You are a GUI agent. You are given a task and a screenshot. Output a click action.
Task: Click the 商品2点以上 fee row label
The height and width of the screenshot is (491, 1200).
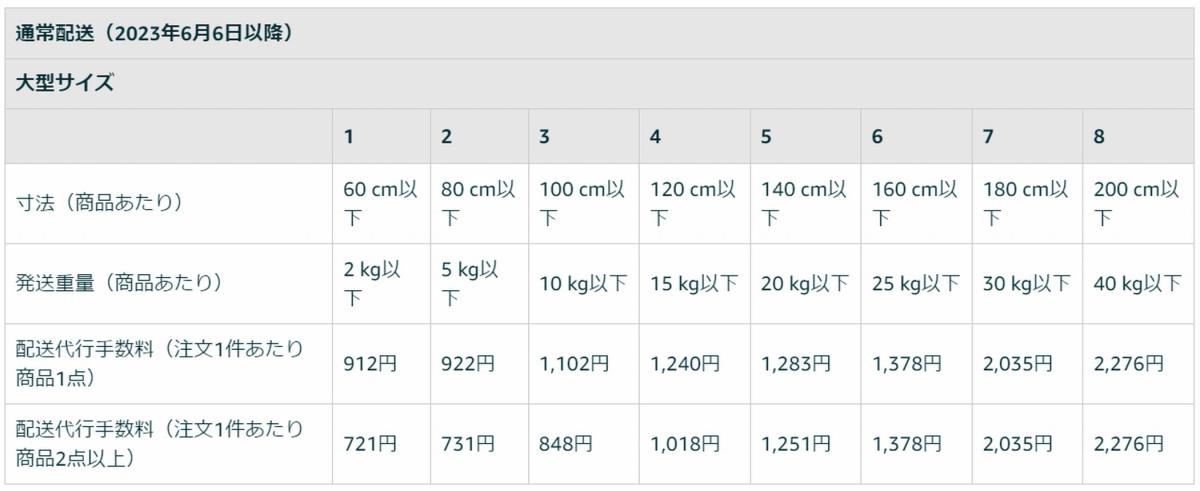[159, 443]
